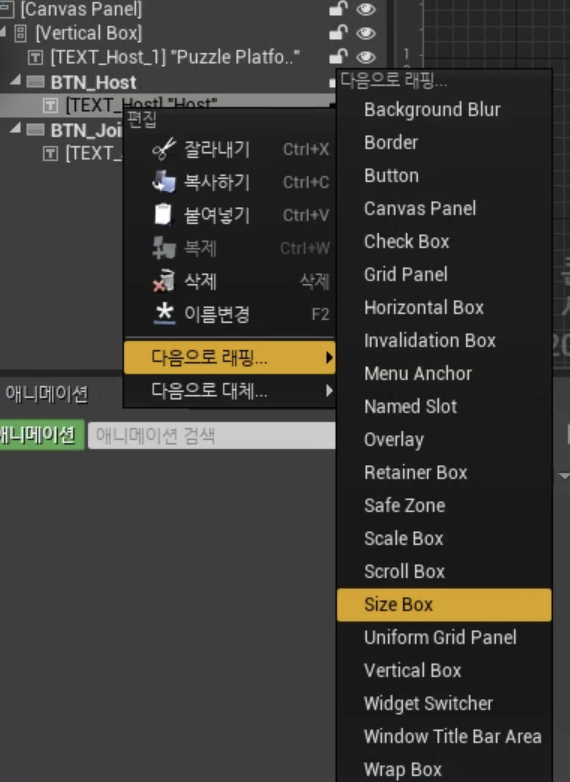Wrap with Menu Anchor
570x782 pixels.
[x=444, y=373]
